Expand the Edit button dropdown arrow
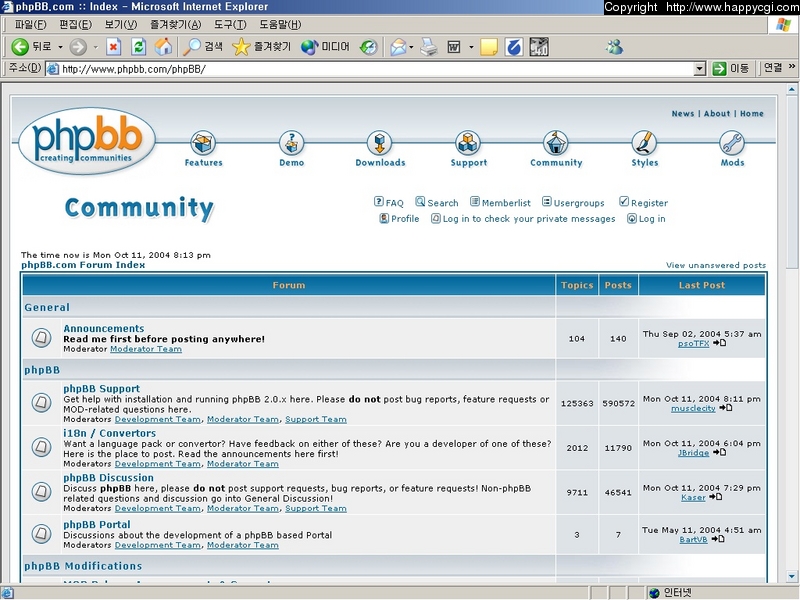The image size is (800, 600). 471,47
